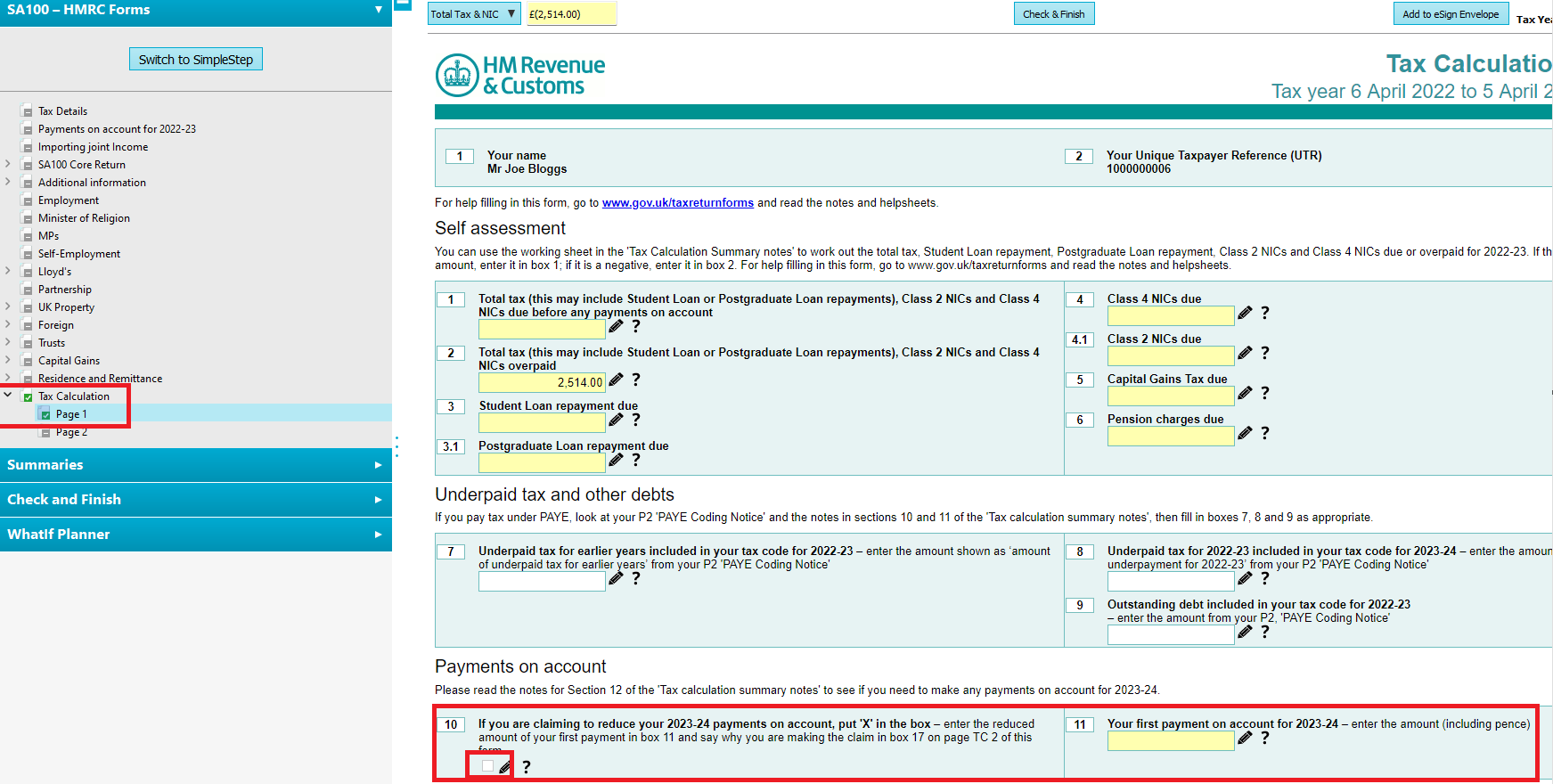Open help question mark for Pension charges due
The height and width of the screenshot is (784, 1553).
tap(1265, 433)
